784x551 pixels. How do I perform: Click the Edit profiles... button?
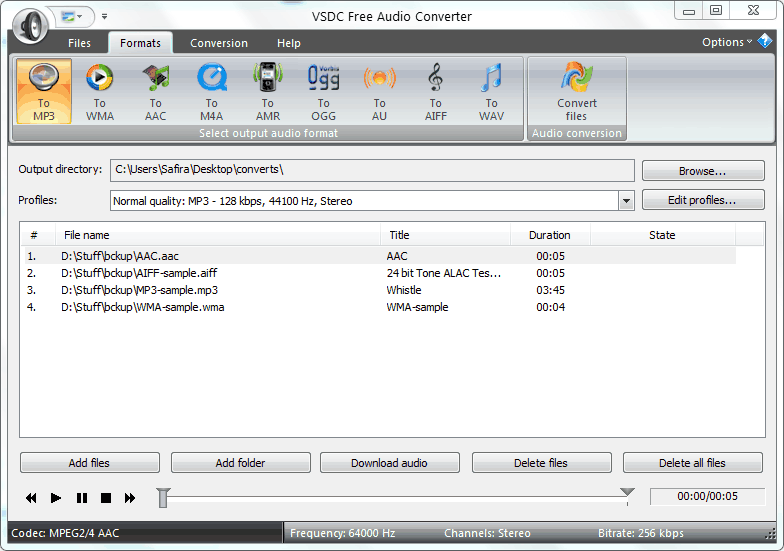(703, 200)
